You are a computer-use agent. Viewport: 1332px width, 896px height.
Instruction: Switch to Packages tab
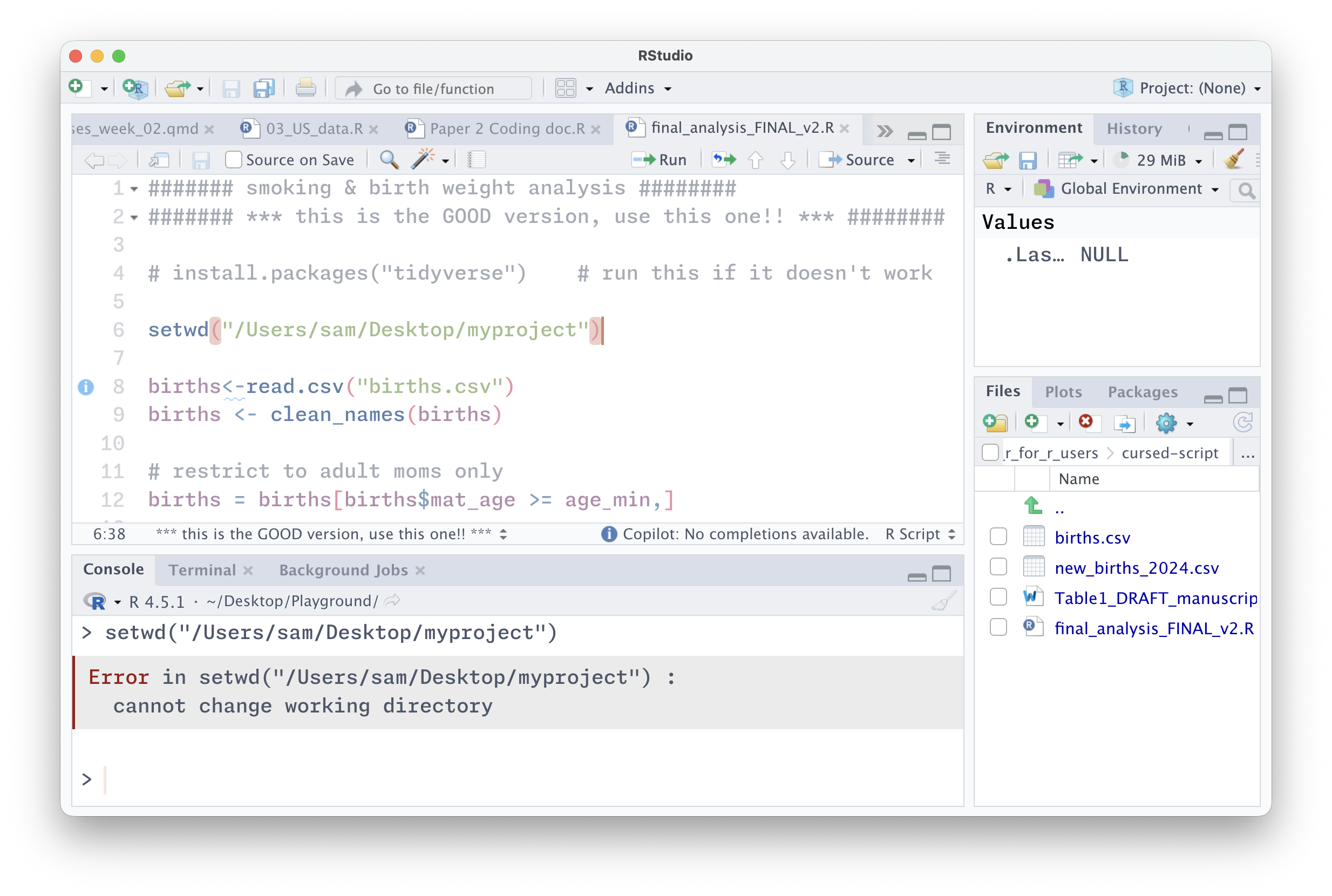tap(1142, 392)
